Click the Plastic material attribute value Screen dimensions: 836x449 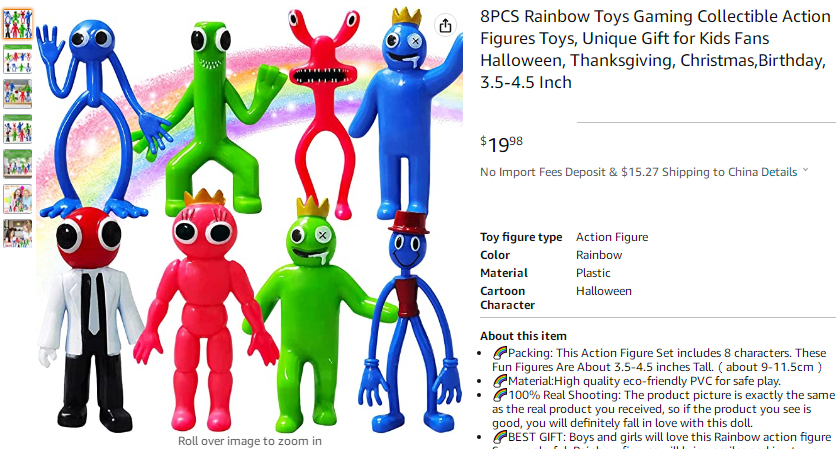point(593,273)
